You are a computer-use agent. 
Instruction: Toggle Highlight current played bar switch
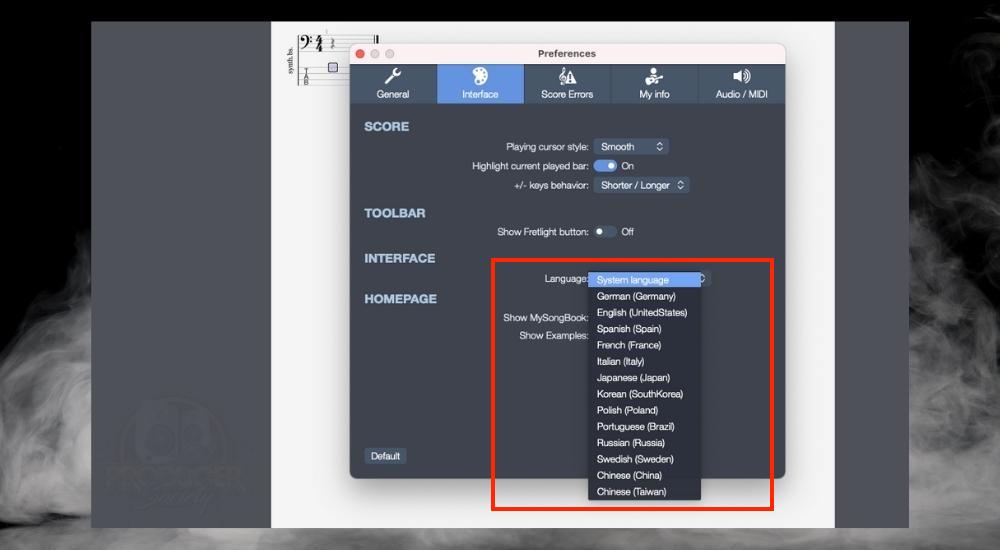click(605, 166)
